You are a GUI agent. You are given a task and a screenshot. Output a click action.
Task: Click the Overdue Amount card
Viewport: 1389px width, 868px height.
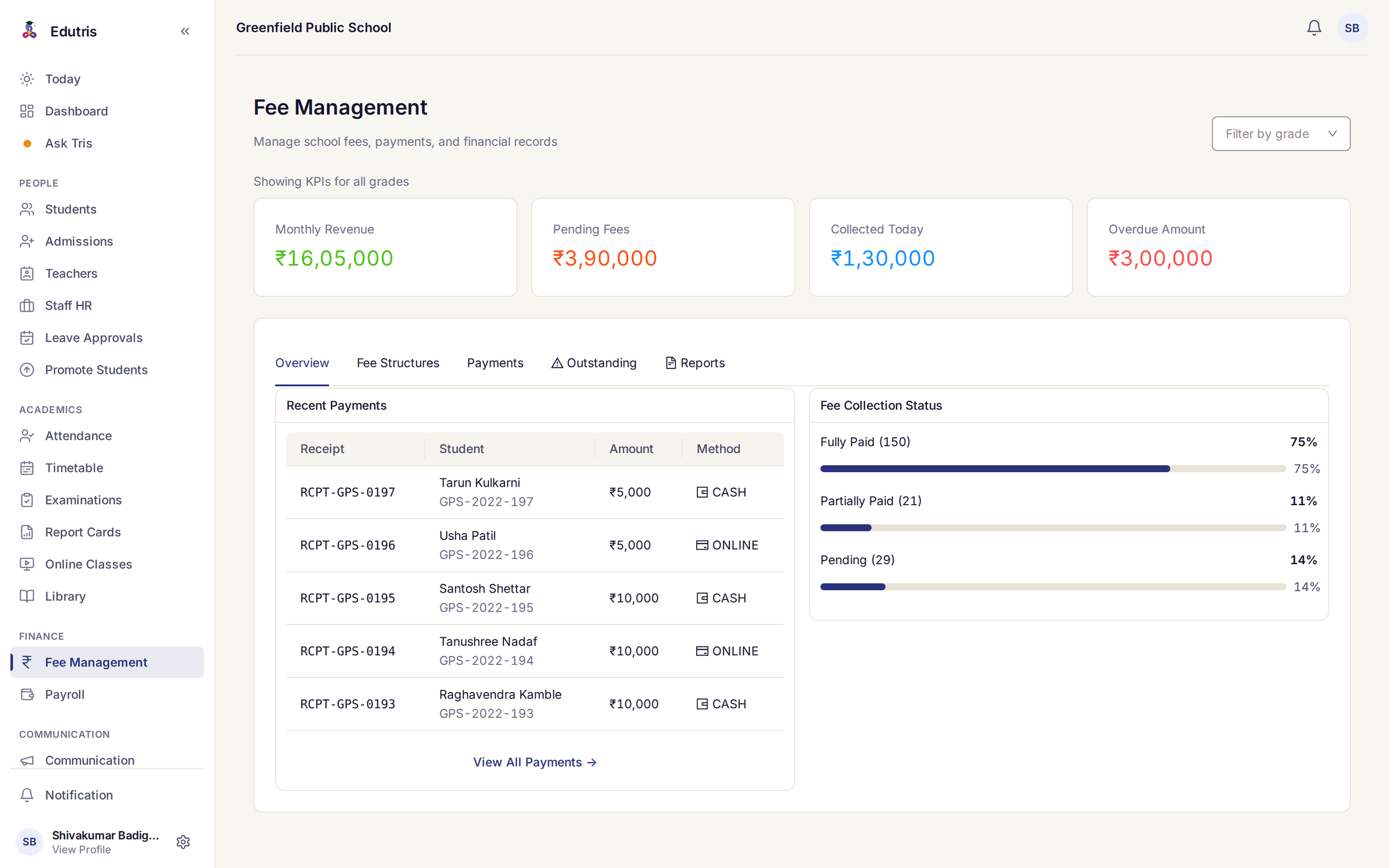click(1218, 248)
